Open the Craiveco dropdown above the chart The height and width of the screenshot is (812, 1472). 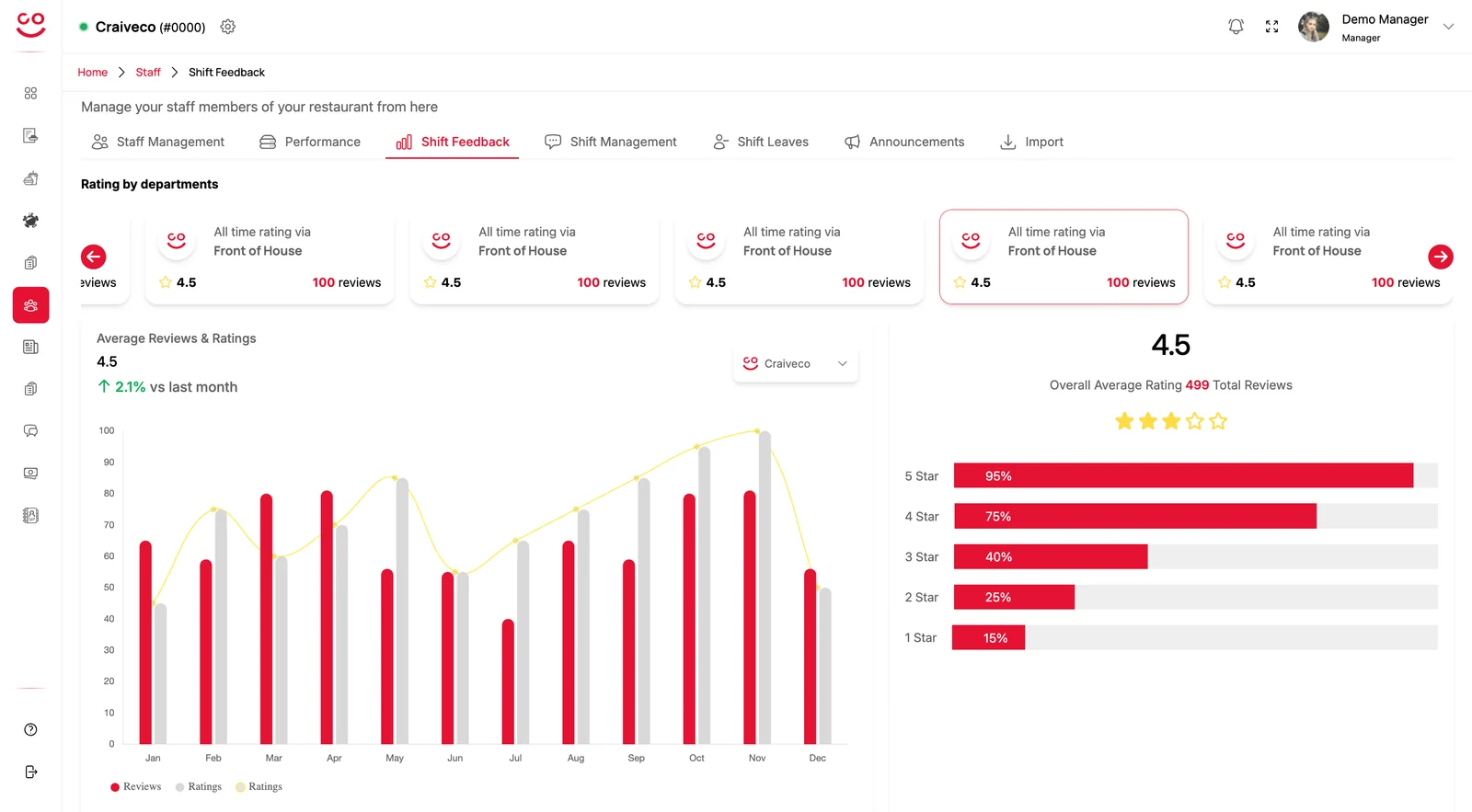pyautogui.click(x=796, y=364)
